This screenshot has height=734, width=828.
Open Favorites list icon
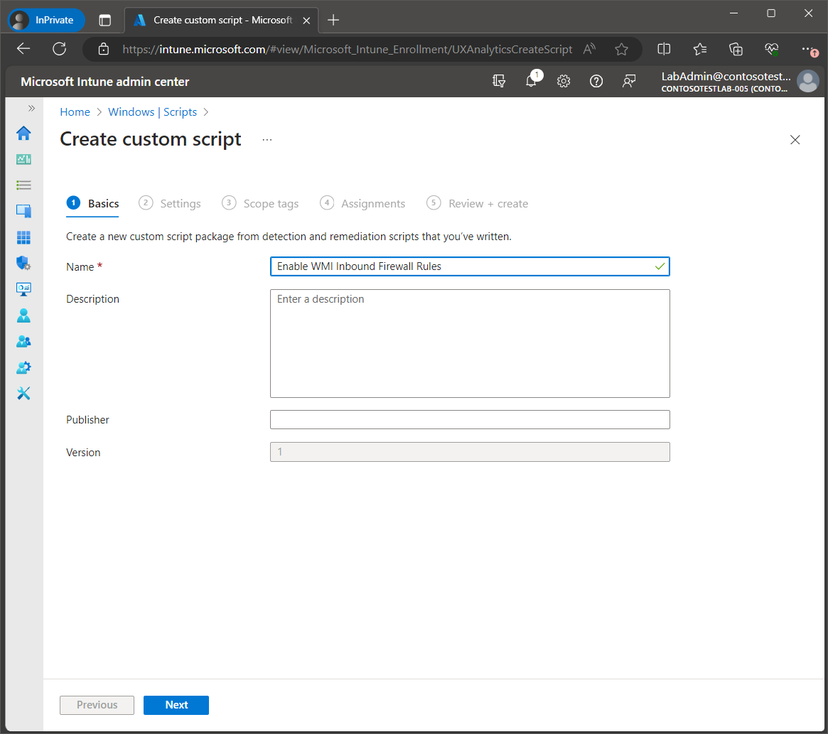pyautogui.click(x=700, y=49)
